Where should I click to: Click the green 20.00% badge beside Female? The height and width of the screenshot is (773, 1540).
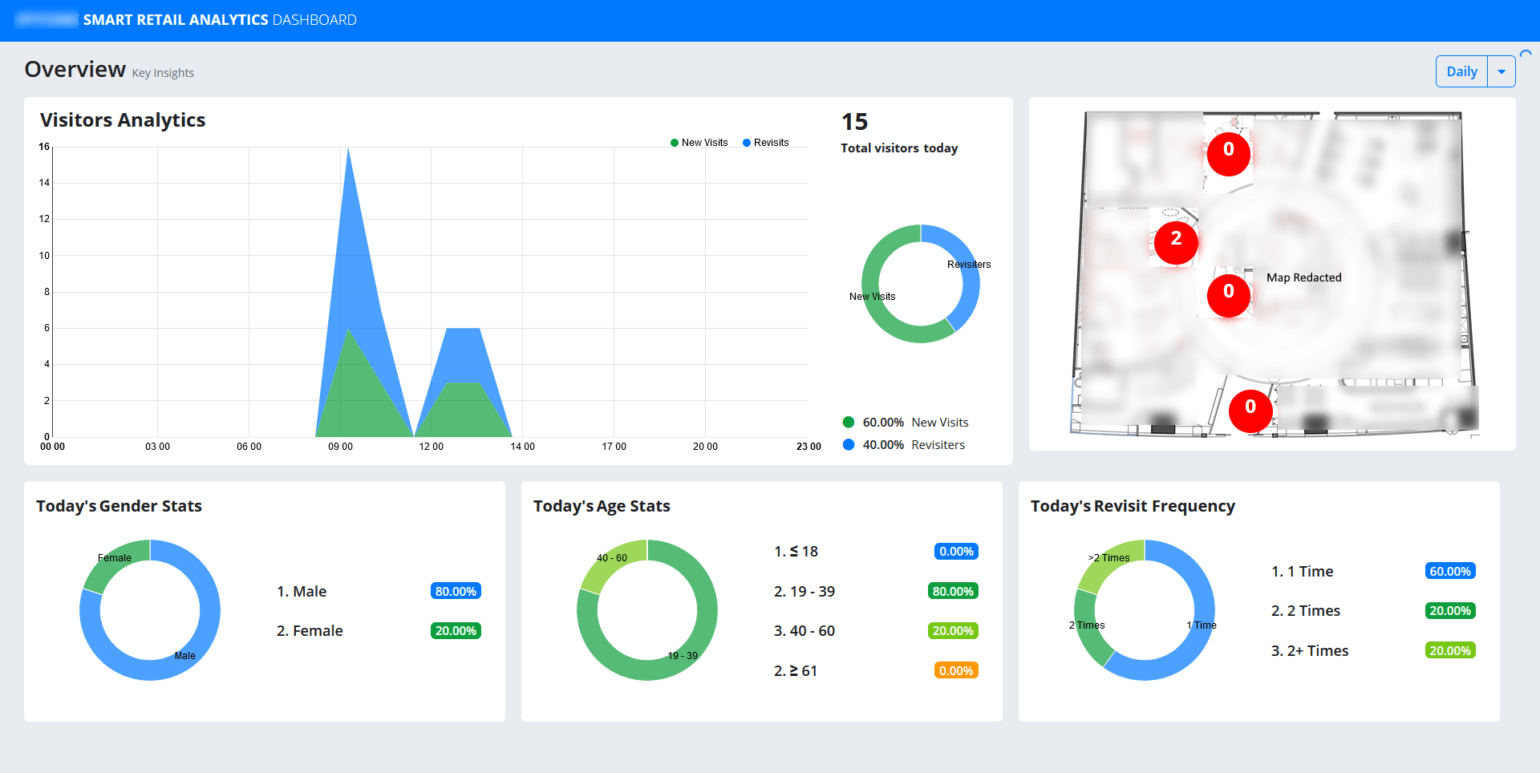[x=456, y=631]
